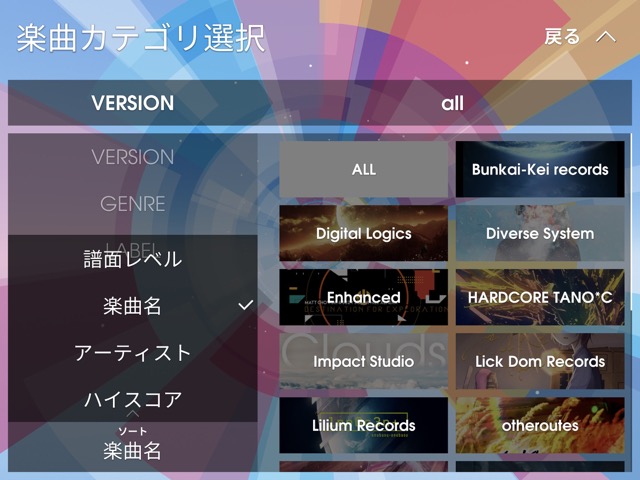Select Diverse System label tile

point(540,233)
